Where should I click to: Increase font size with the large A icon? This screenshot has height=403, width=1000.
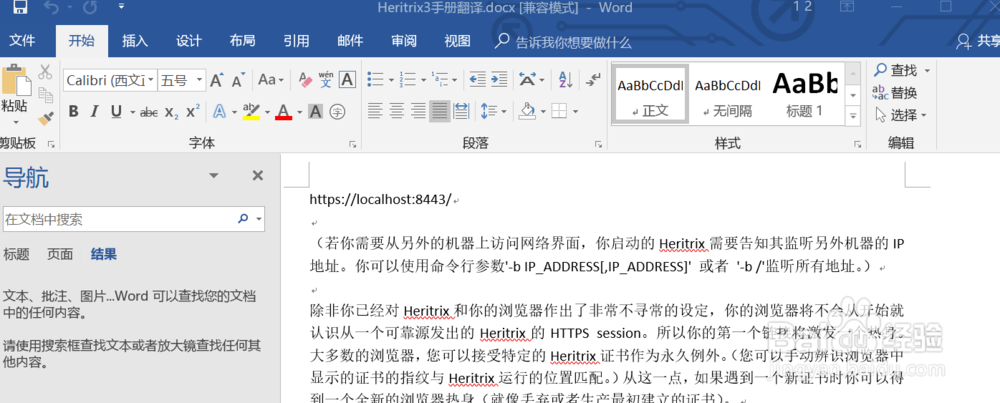[217, 80]
